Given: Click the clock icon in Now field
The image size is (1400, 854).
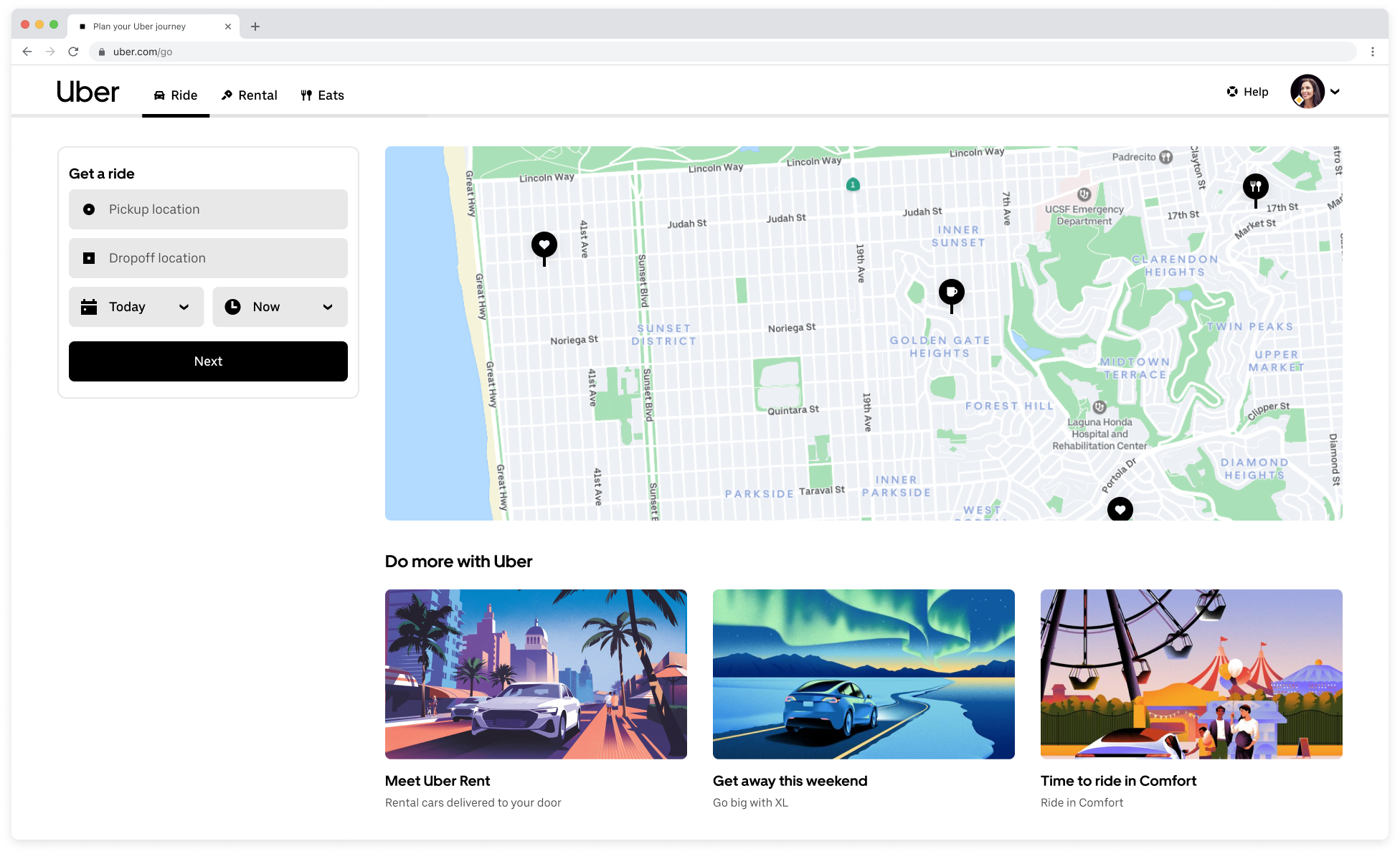Looking at the screenshot, I should pos(232,307).
